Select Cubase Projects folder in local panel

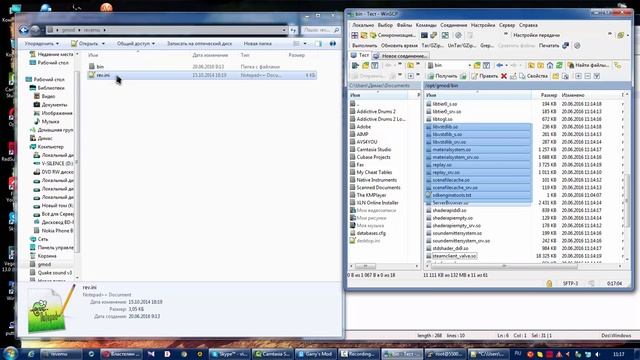point(373,157)
